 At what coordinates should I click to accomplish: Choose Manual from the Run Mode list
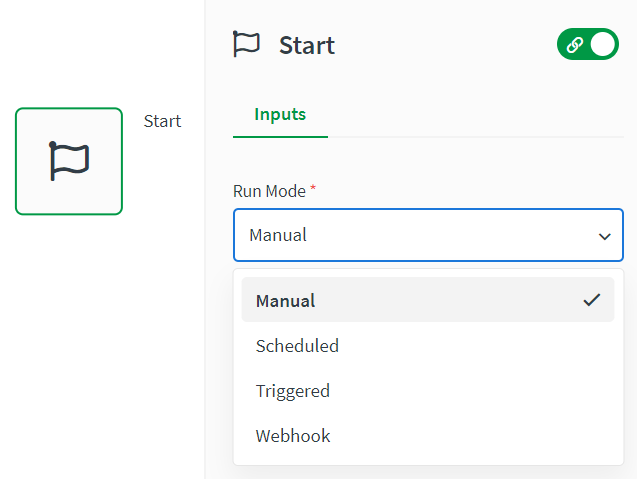tap(286, 300)
